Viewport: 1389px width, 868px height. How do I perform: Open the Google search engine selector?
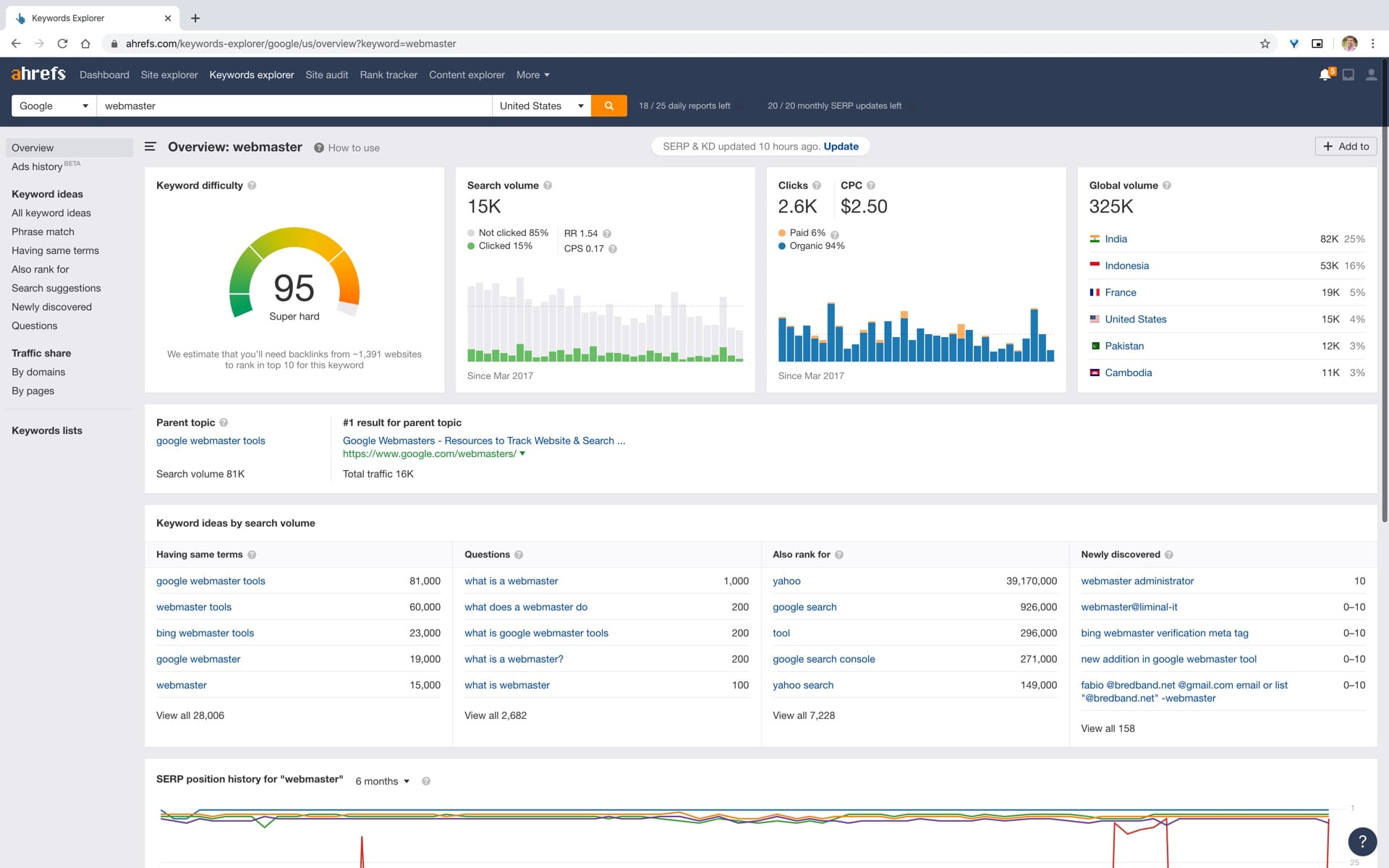(52, 106)
